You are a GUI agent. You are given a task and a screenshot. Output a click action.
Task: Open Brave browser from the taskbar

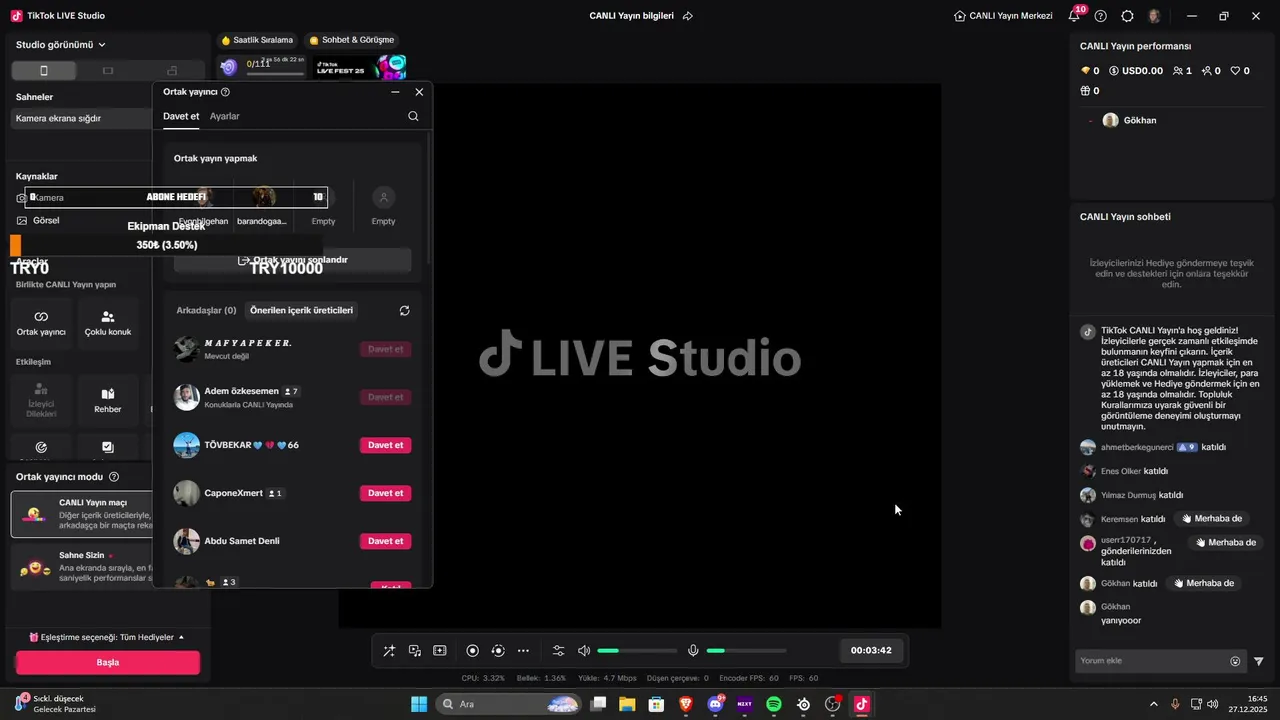(x=686, y=704)
